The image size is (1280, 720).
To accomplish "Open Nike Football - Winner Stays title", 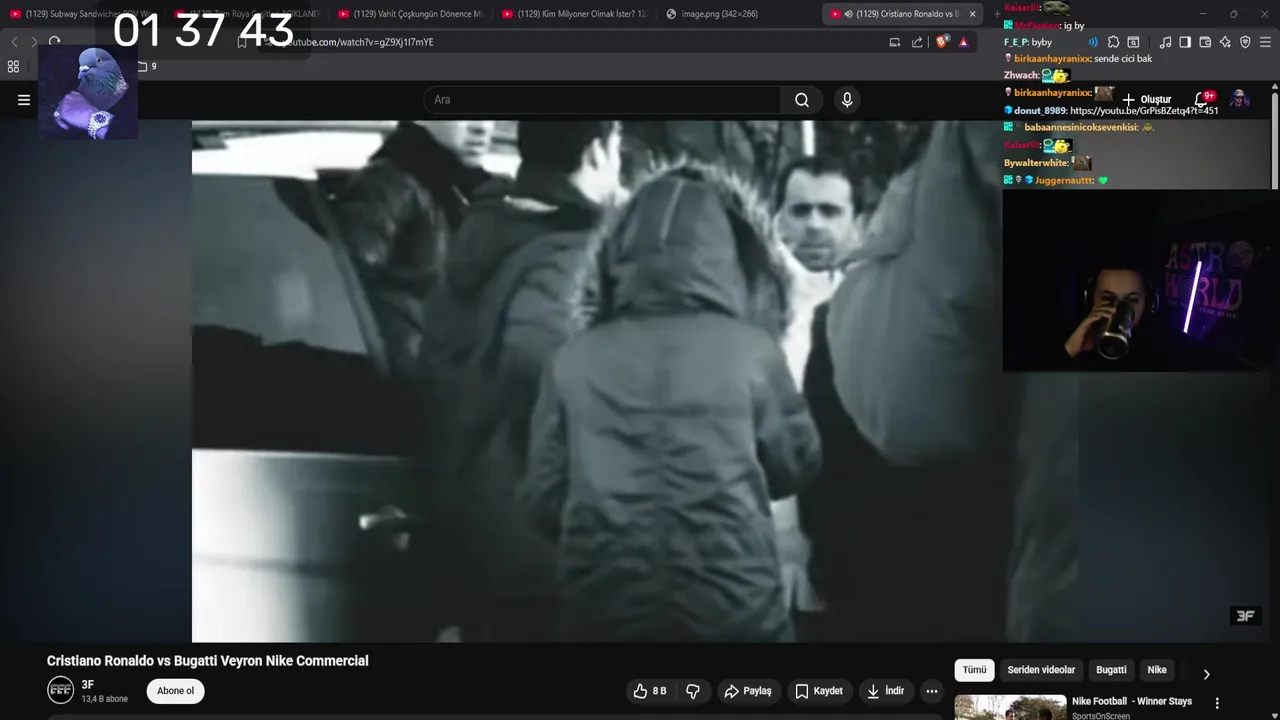I will click(1132, 701).
